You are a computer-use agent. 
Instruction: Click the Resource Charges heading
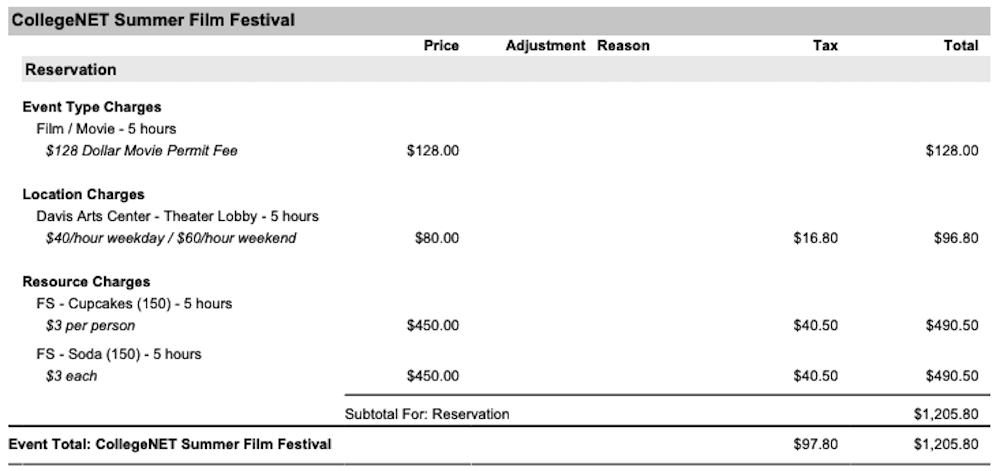coord(86,282)
